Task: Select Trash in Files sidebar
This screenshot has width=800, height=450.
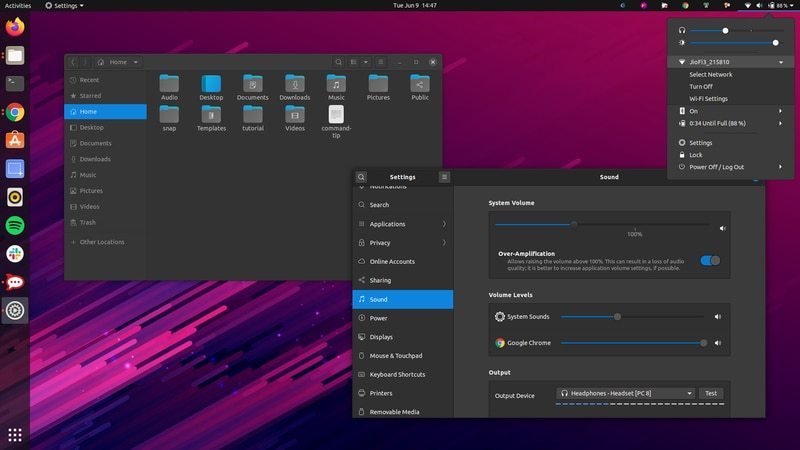Action: pyautogui.click(x=88, y=222)
